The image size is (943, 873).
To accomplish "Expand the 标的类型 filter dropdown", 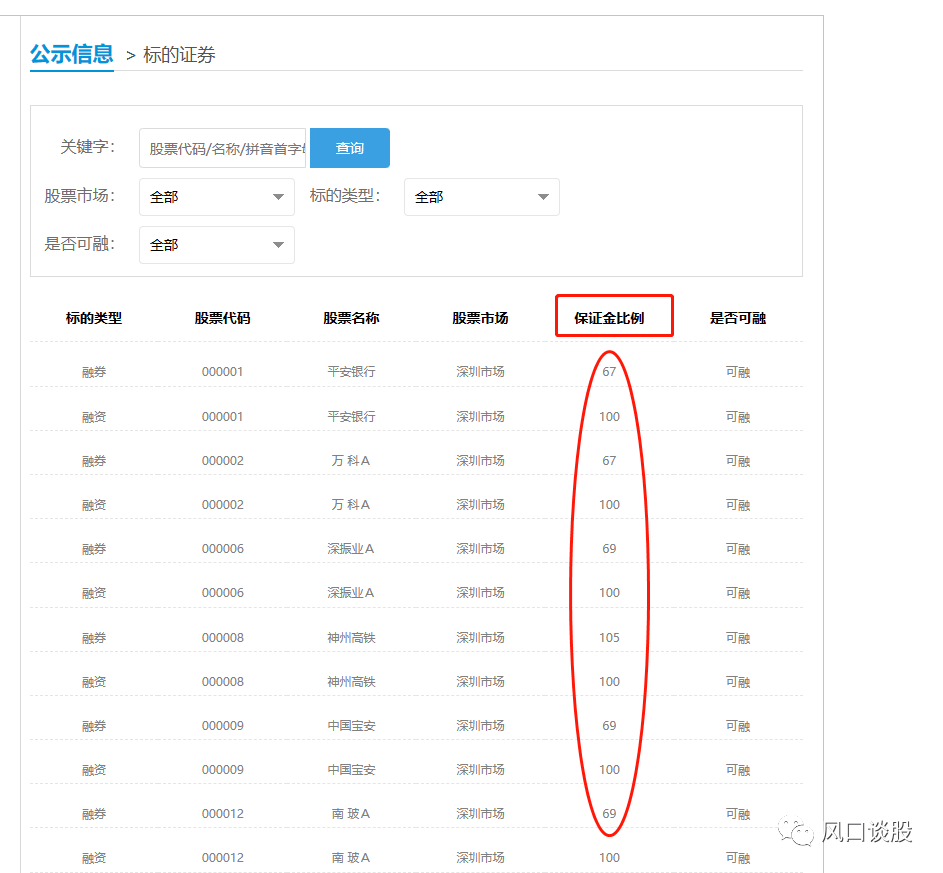I will coord(481,197).
